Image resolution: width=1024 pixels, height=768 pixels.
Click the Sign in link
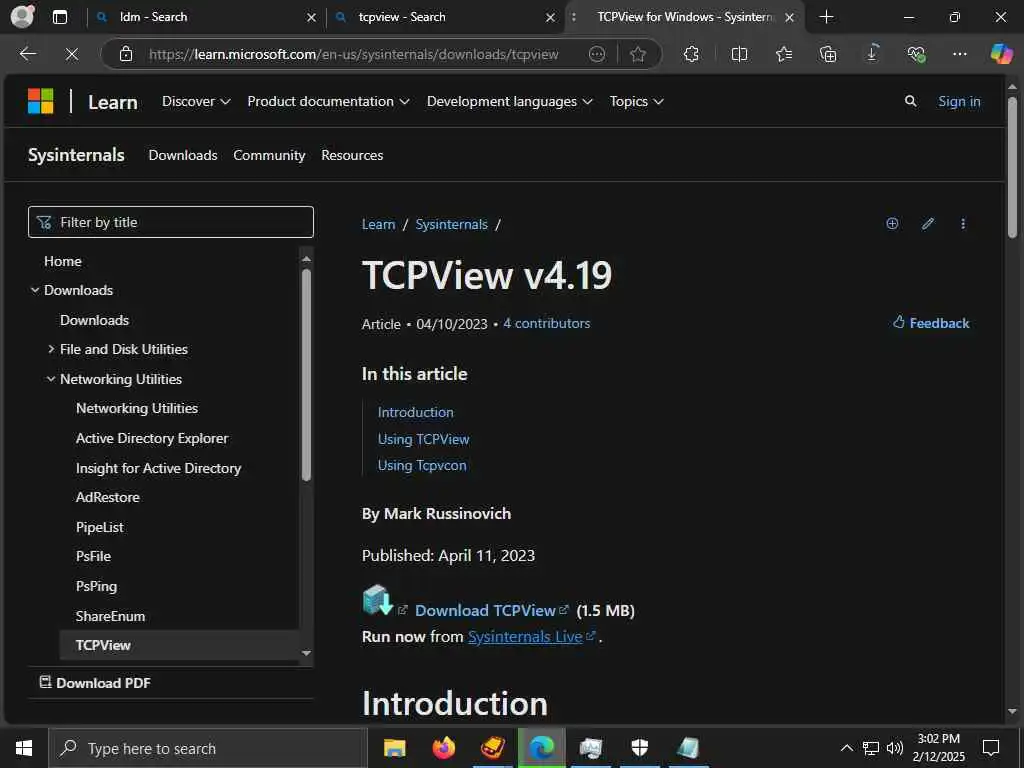[959, 101]
